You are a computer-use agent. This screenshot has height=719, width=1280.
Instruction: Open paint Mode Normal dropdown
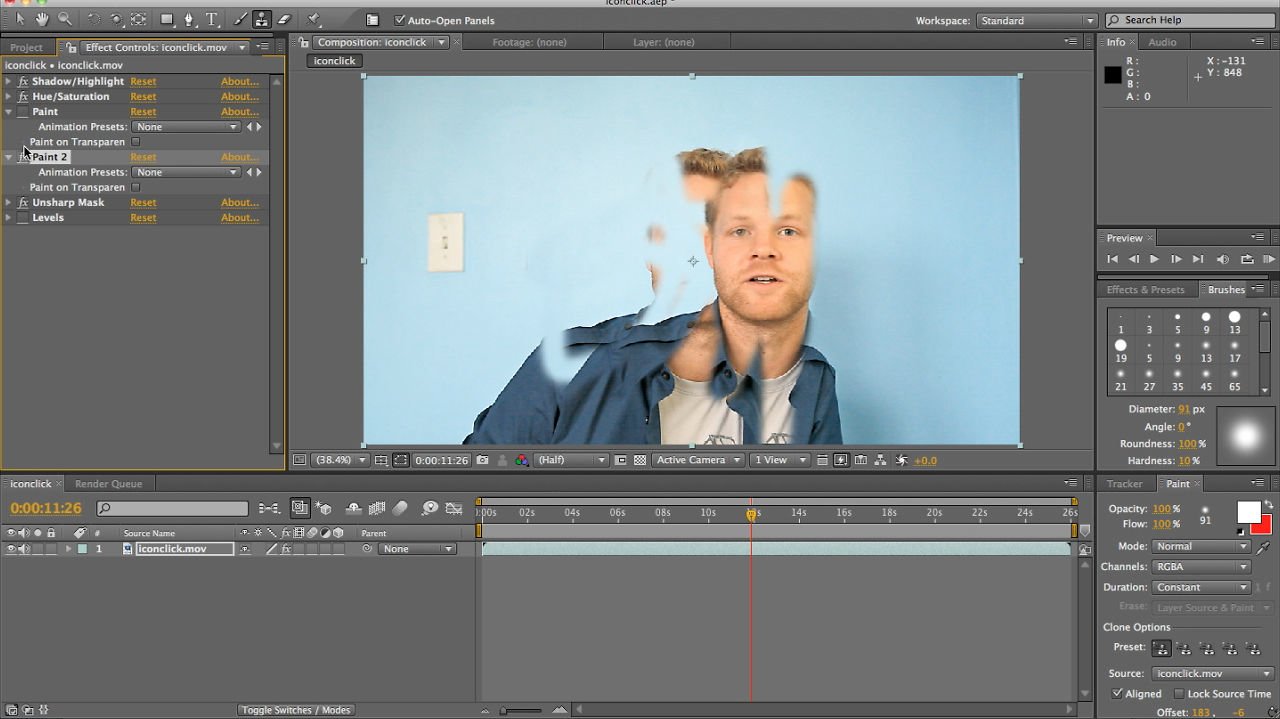click(1201, 547)
